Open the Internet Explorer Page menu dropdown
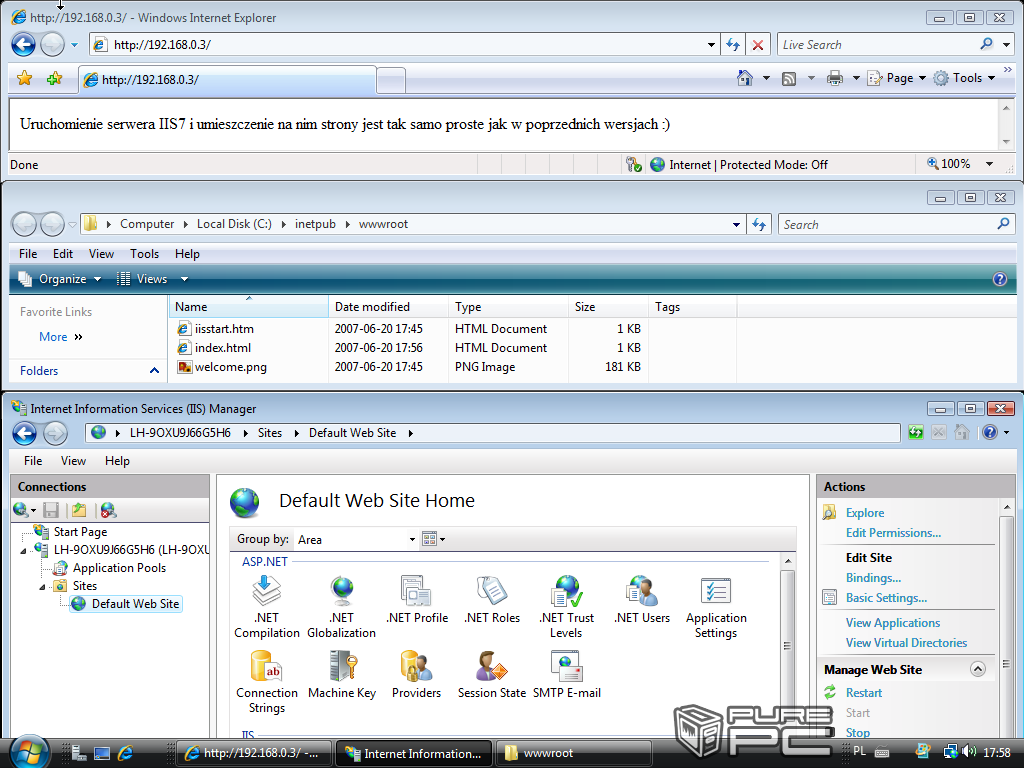Viewport: 1024px width, 768px height. 922,78
